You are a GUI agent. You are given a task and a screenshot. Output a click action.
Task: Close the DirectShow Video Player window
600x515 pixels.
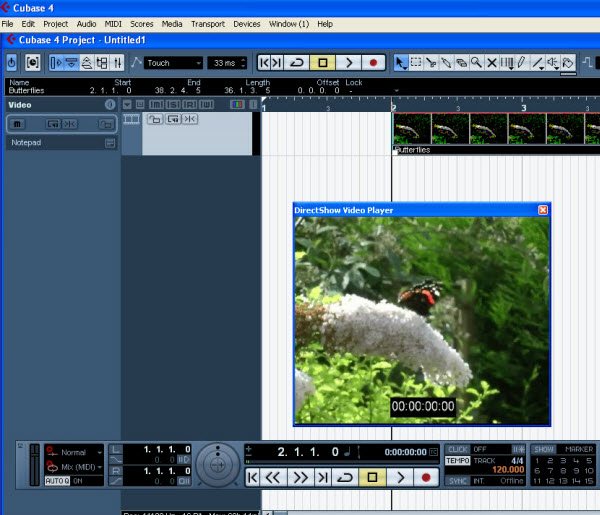coord(543,210)
